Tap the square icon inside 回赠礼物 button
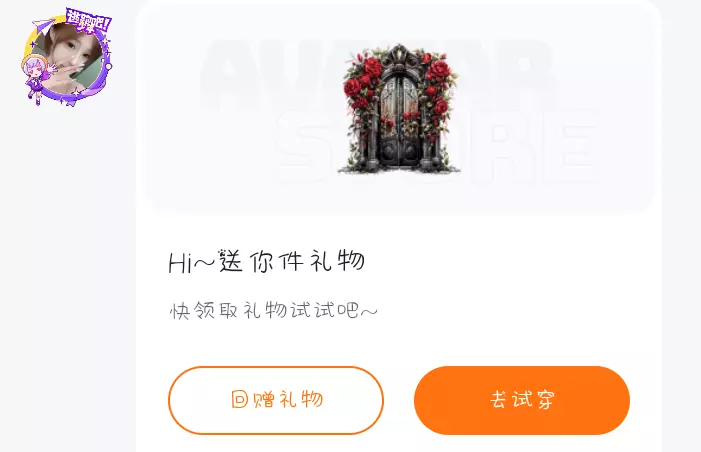Screen dimensions: 701x452 click(240, 399)
